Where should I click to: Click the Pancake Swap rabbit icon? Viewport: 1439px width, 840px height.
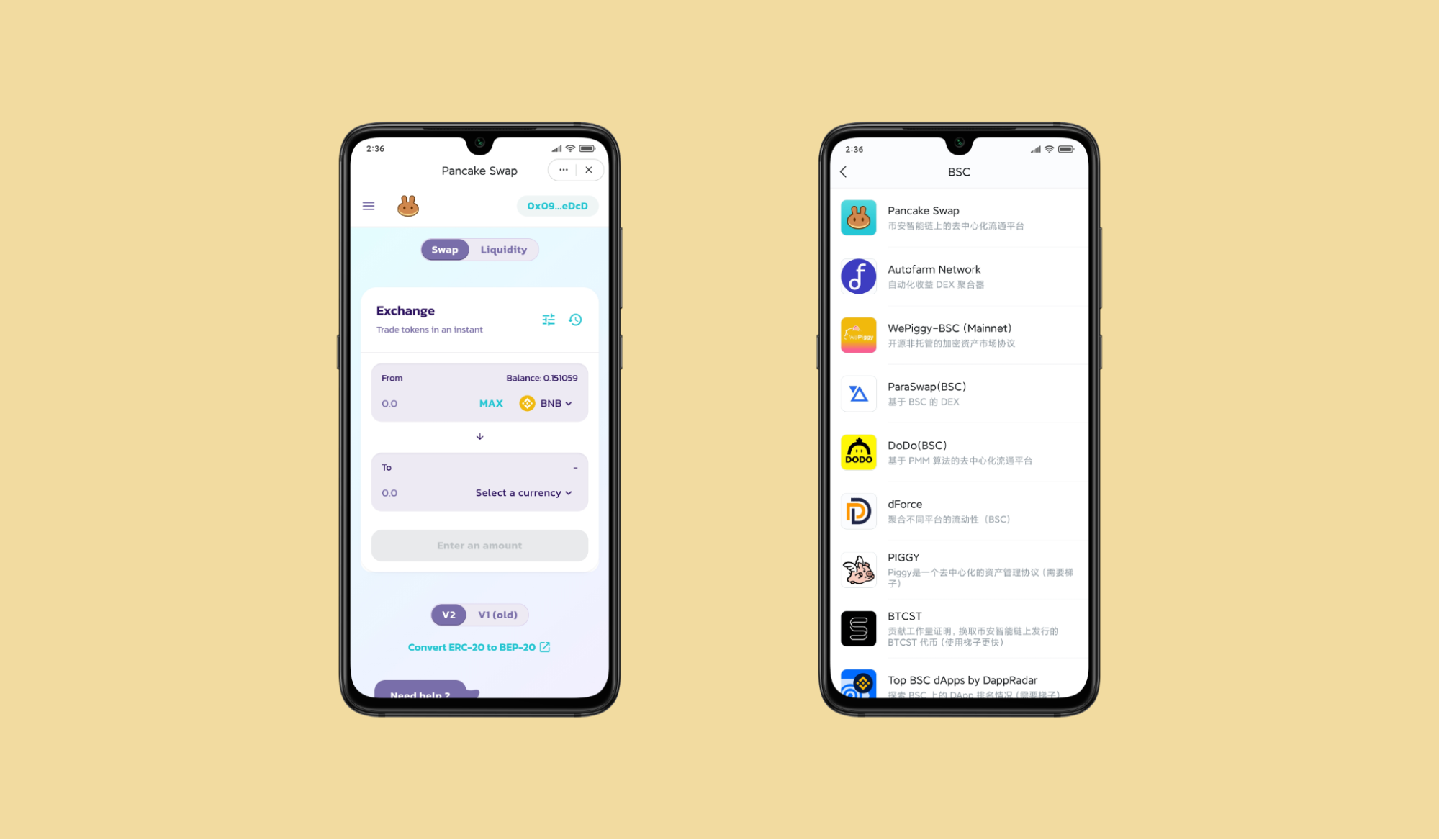[408, 205]
